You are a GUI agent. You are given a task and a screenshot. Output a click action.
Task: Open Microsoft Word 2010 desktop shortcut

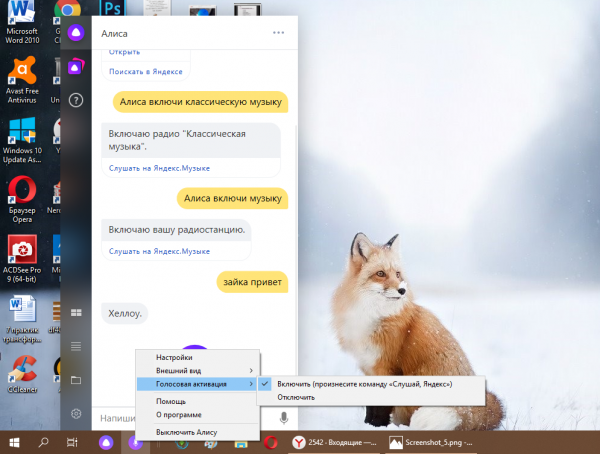point(22,22)
